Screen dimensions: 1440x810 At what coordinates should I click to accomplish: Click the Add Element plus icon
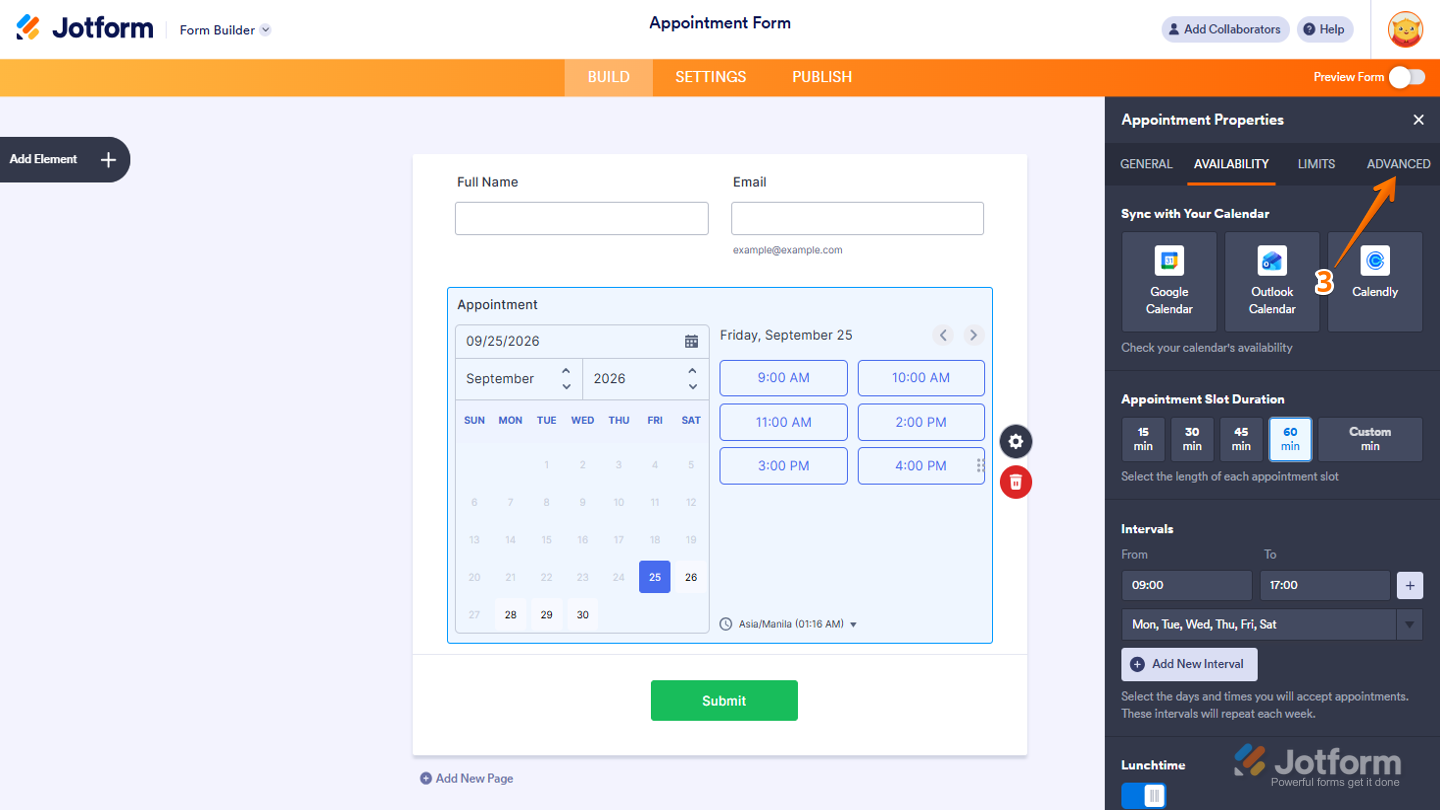(x=108, y=159)
